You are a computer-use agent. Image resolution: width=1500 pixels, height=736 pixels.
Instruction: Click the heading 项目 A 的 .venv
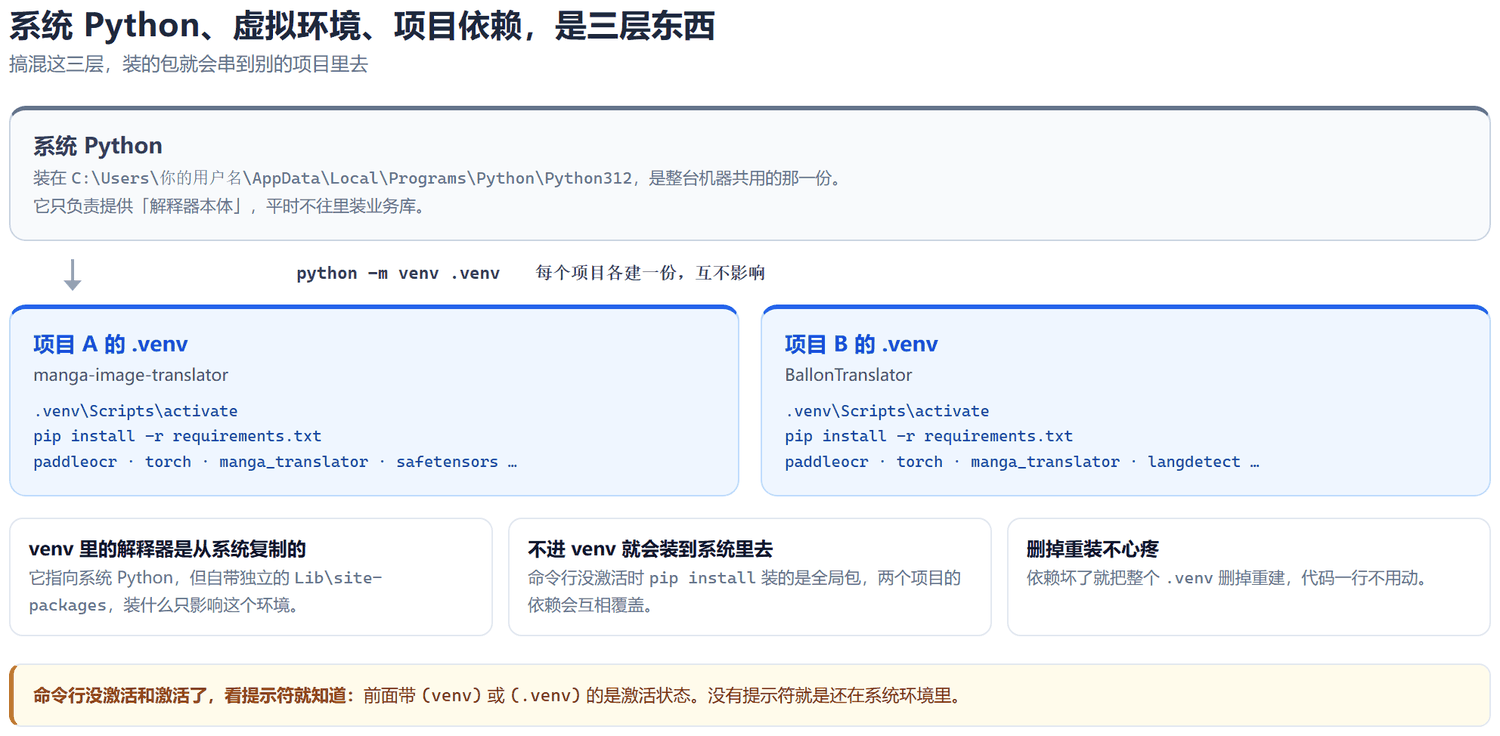(x=111, y=344)
